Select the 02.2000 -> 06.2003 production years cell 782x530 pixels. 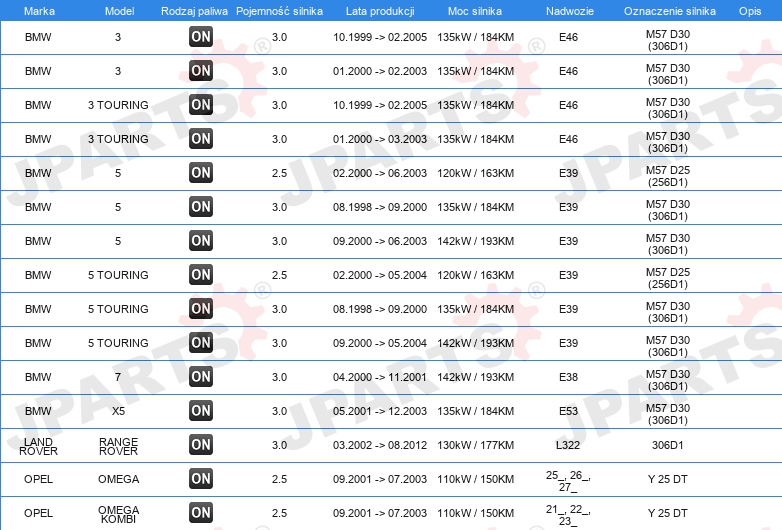pyautogui.click(x=380, y=174)
